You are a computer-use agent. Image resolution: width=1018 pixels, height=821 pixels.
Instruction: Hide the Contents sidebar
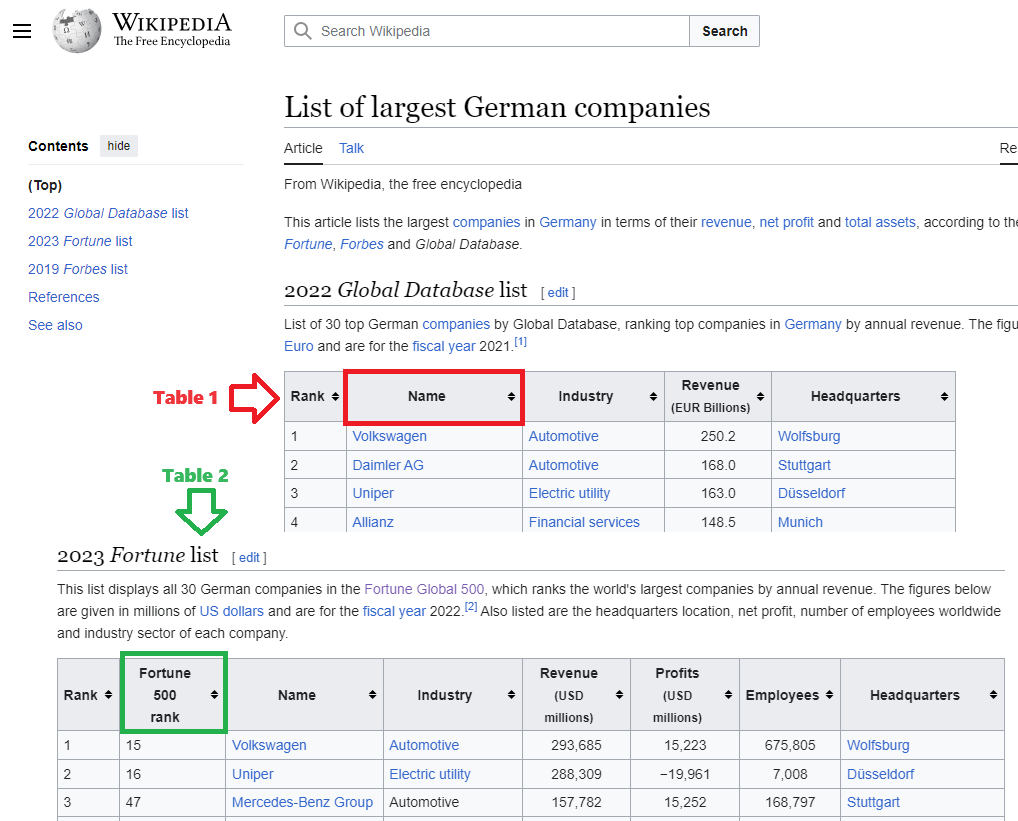(x=119, y=146)
